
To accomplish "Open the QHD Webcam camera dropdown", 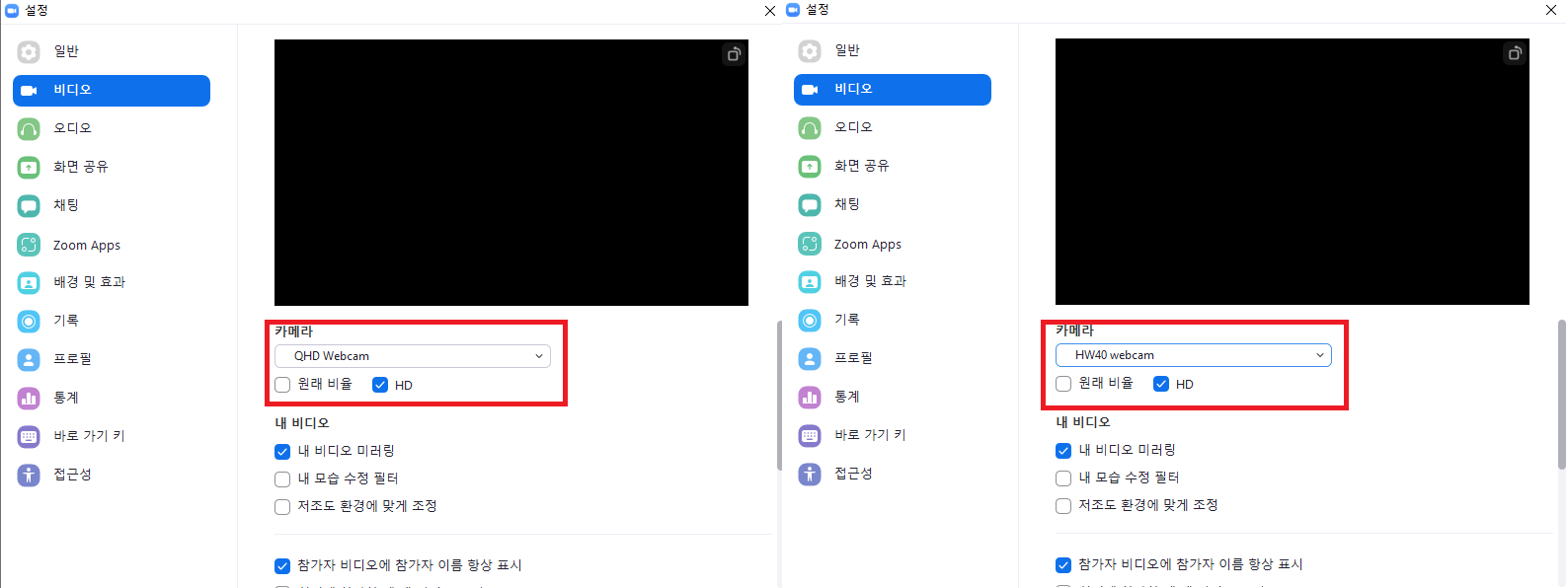I will (413, 356).
